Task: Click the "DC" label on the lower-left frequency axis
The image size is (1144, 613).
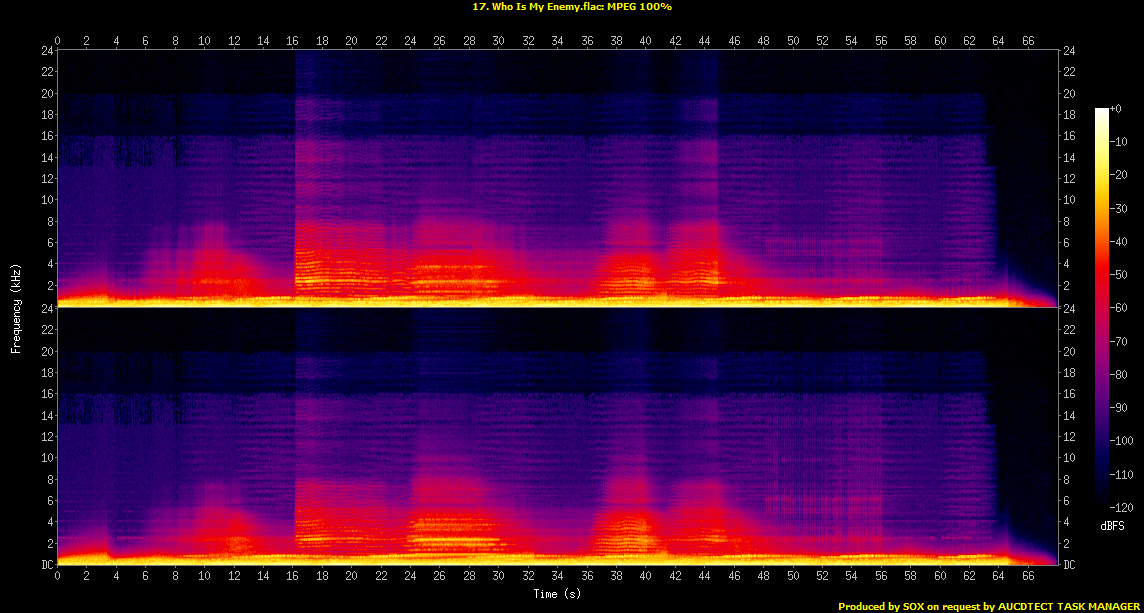Action: pyautogui.click(x=46, y=564)
